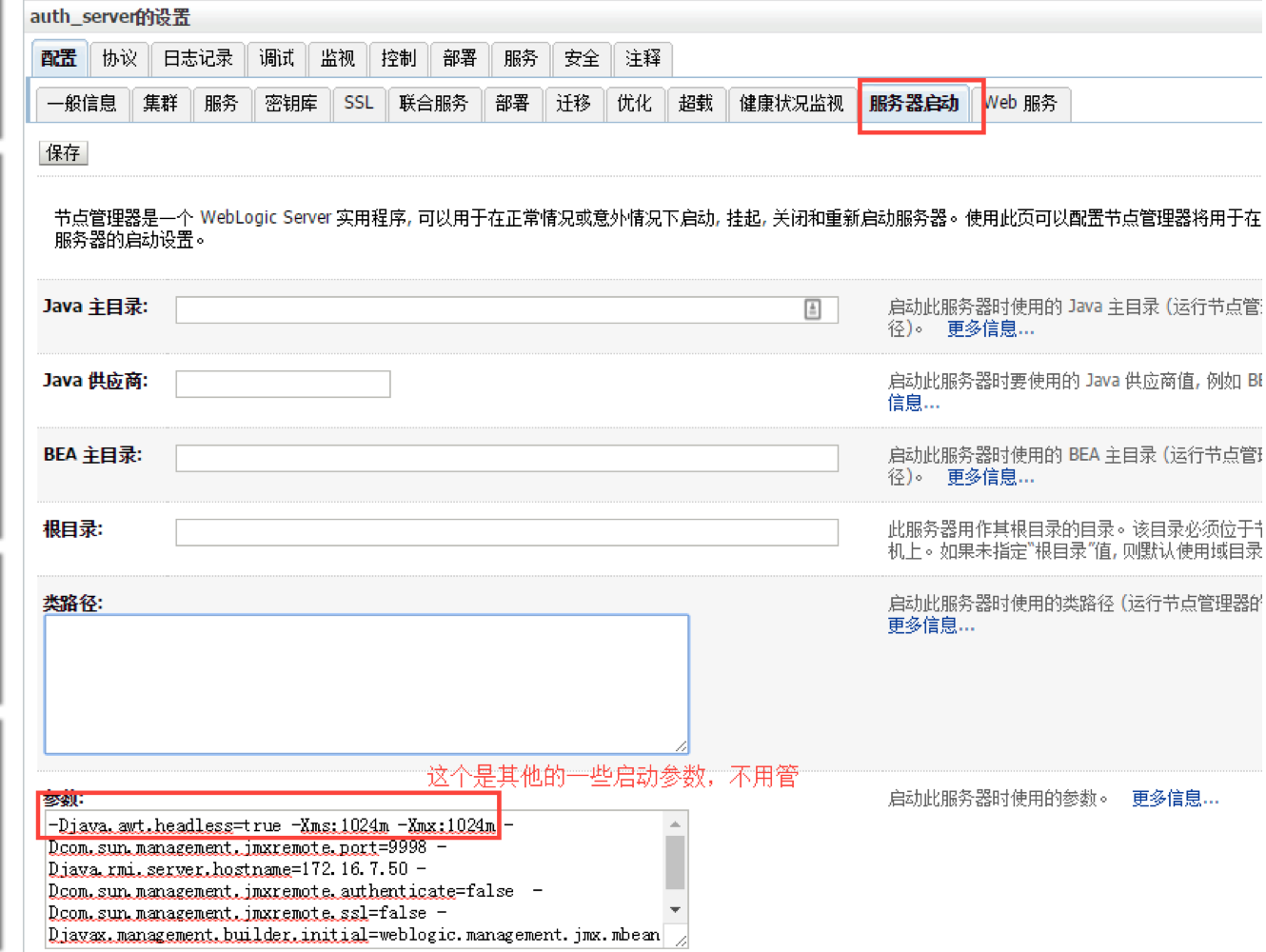Viewport: 1266px width, 952px height.
Task: Select the 超载 sub-tab
Action: point(696,104)
